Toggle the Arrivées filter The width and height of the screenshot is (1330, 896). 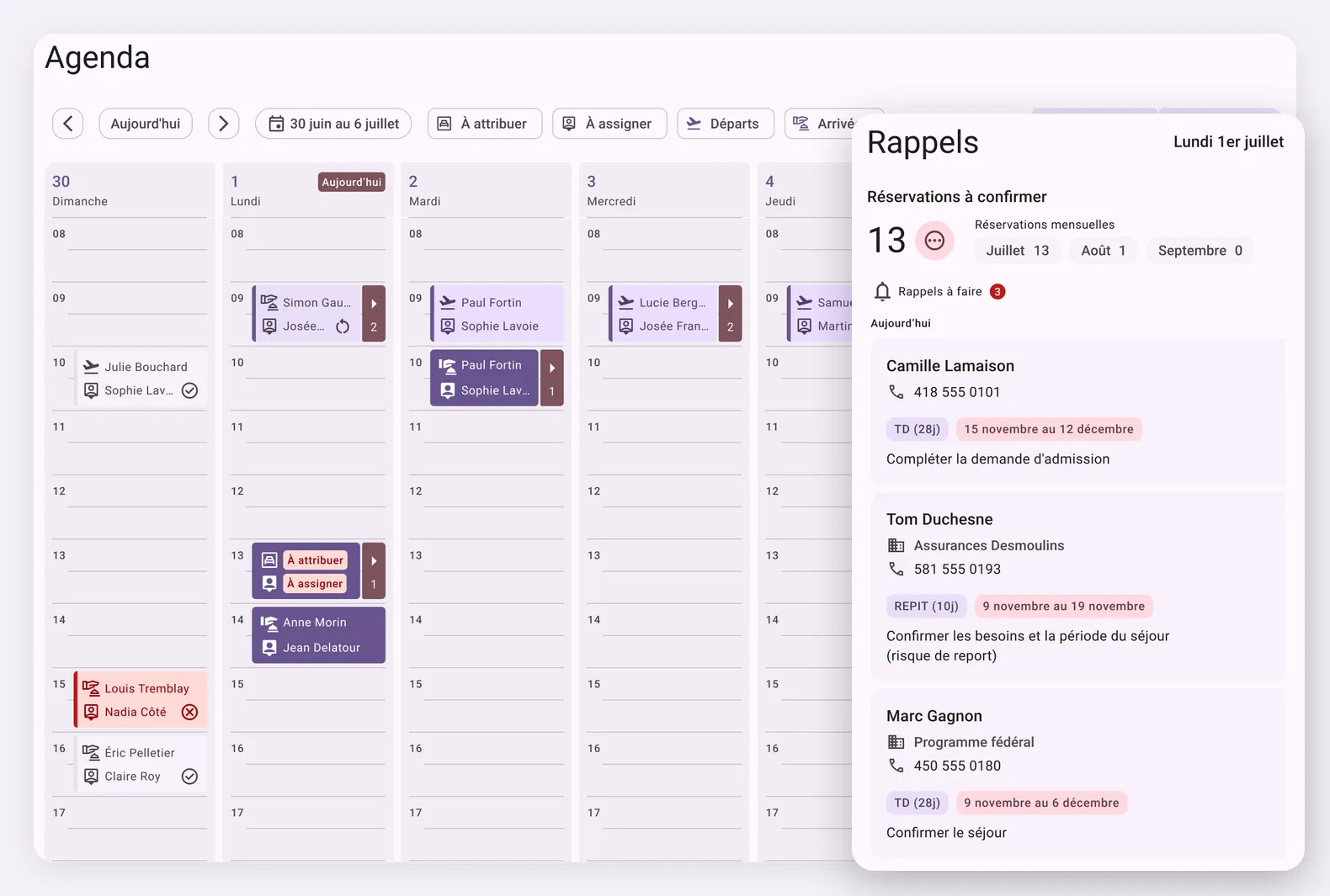coord(821,124)
